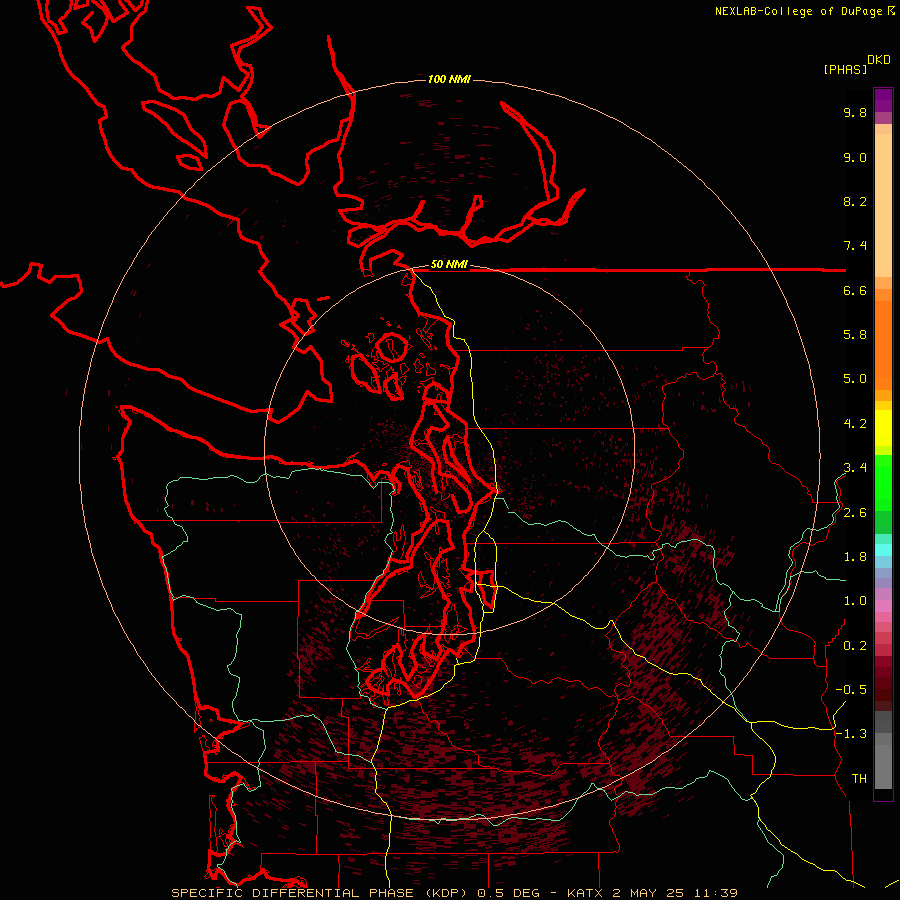Click the -0.5 colorbar scale value
This screenshot has width=900, height=900.
click(851, 690)
